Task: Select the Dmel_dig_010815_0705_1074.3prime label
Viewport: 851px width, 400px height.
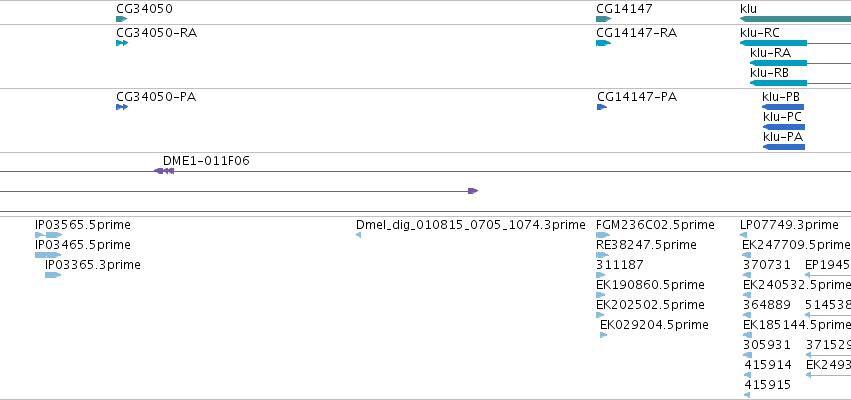Action: tap(471, 225)
